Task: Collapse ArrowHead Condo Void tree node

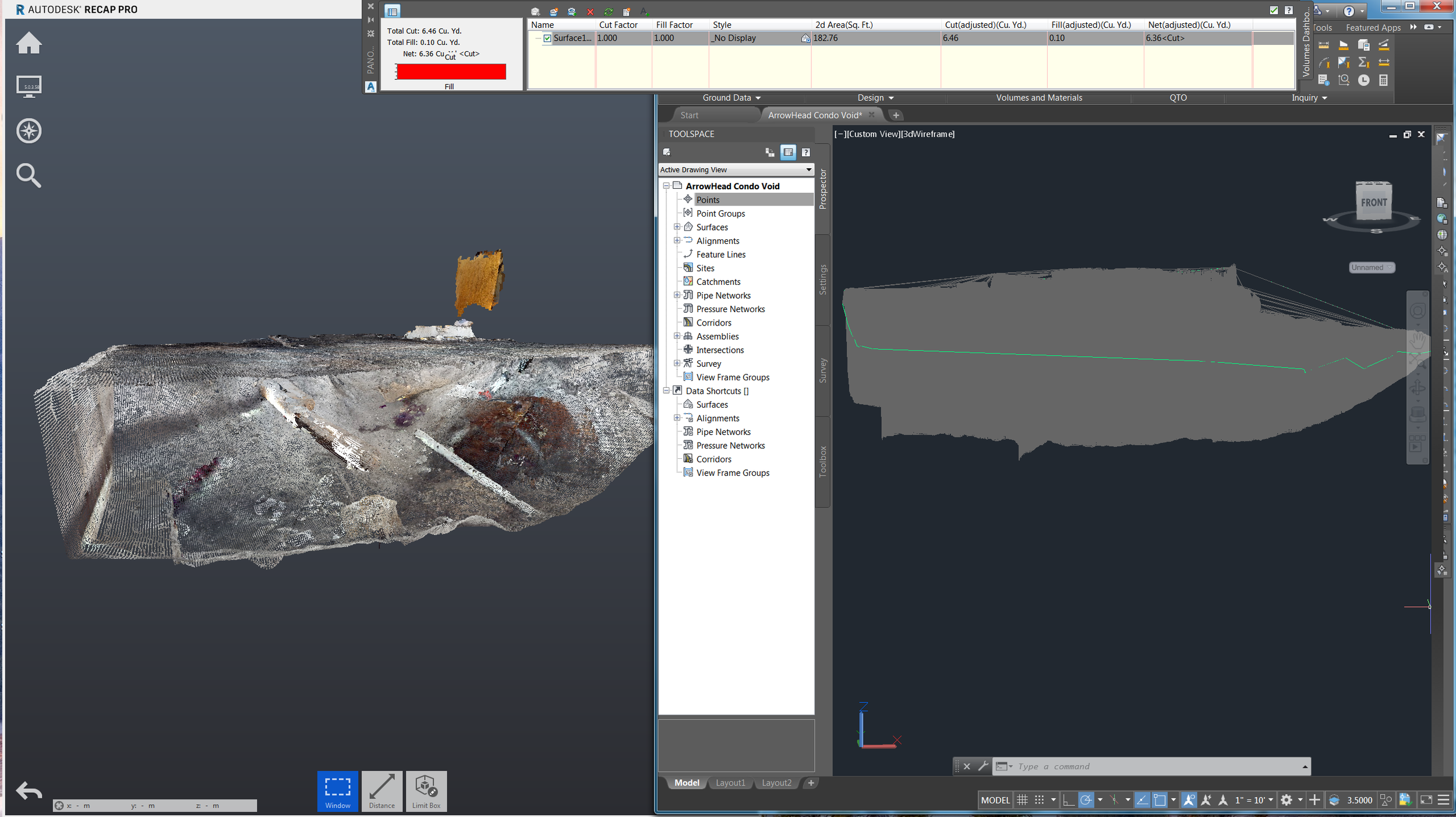Action: click(x=666, y=186)
